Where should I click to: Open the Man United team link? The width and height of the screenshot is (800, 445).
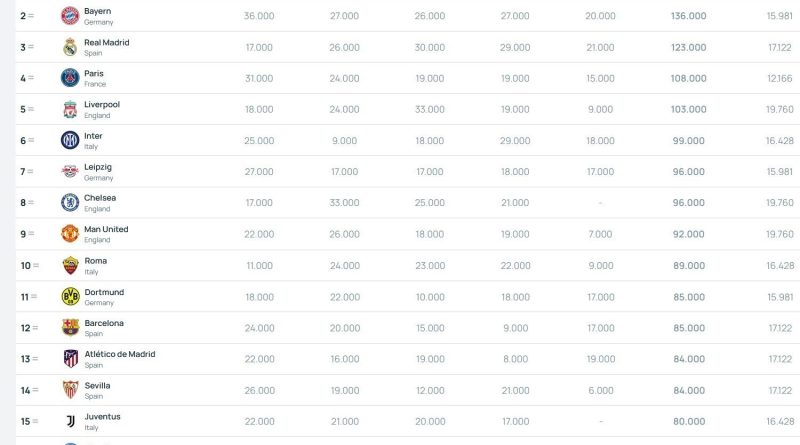pos(106,229)
